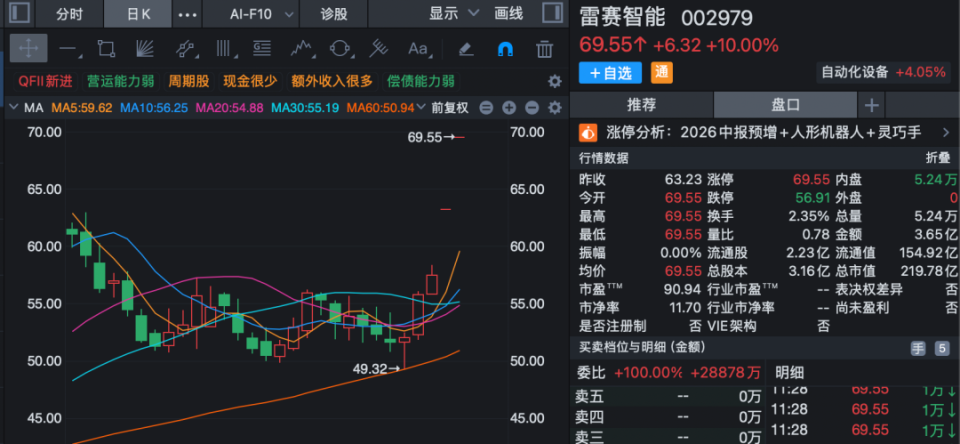
Task: Open the 显示 dropdown menu
Action: click(454, 13)
